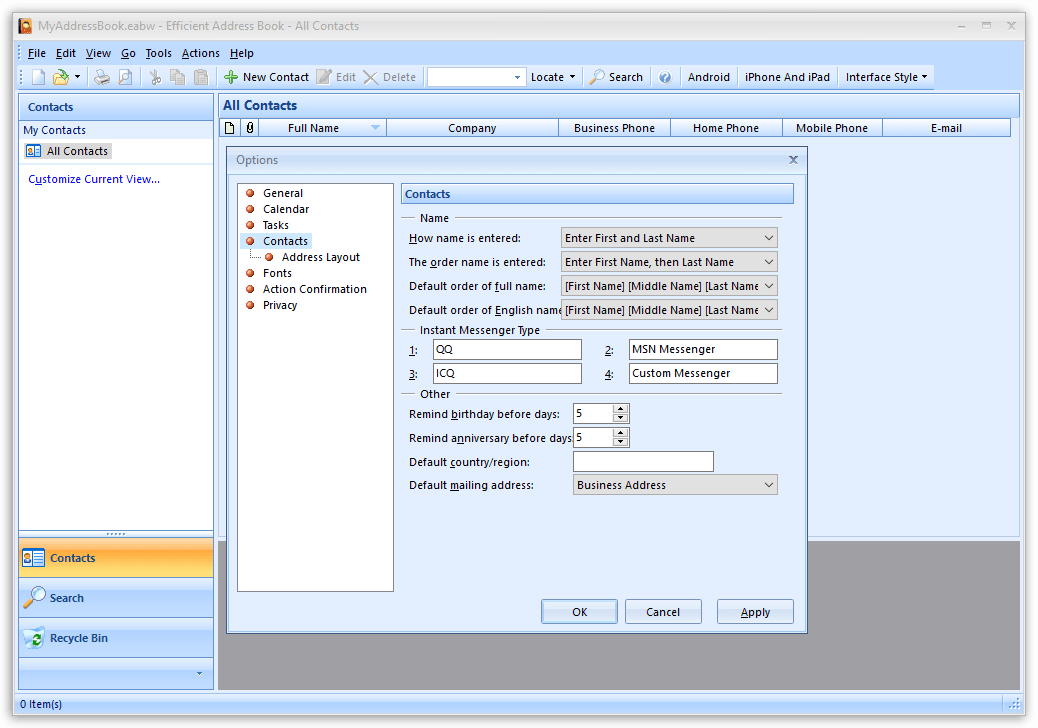Open the Tools menu

tap(158, 53)
